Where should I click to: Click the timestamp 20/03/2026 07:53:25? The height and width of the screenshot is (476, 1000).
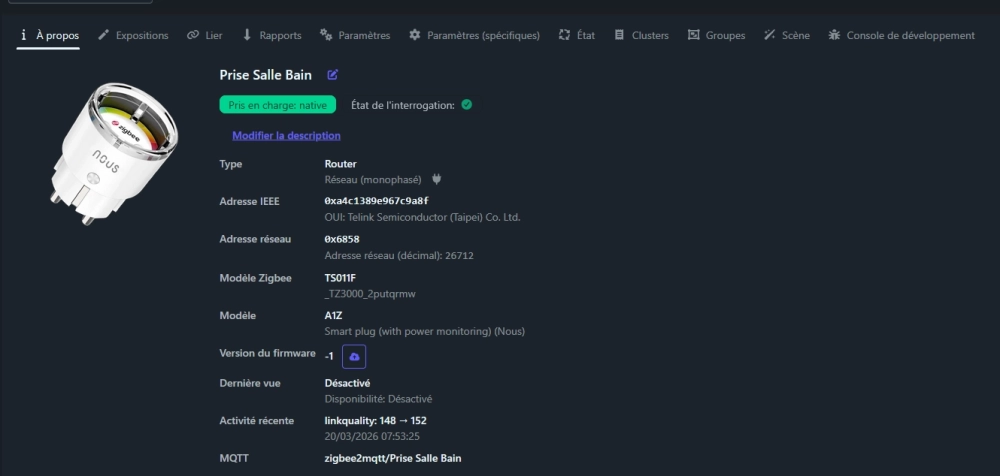tap(372, 437)
